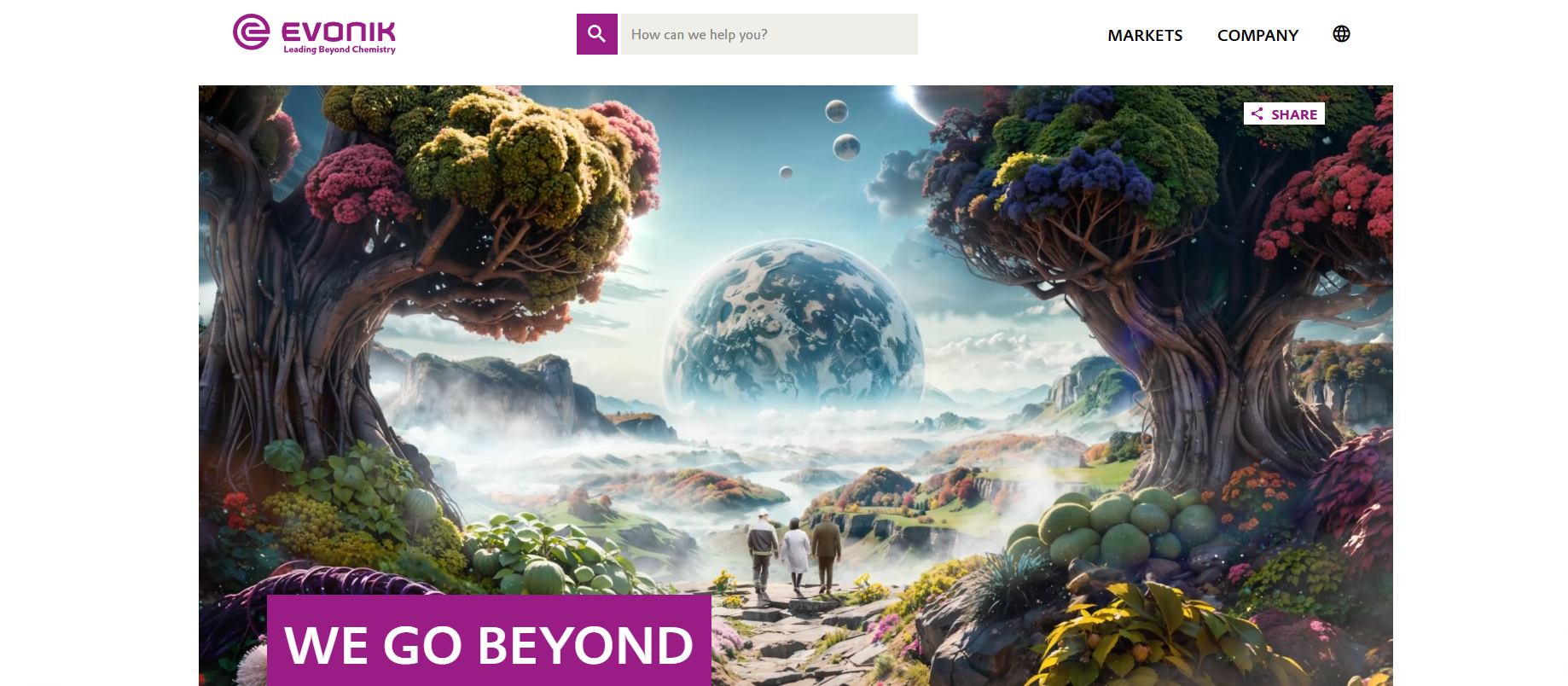Open the COMPANY menu
Image resolution: width=1568 pixels, height=686 pixels.
coord(1257,35)
